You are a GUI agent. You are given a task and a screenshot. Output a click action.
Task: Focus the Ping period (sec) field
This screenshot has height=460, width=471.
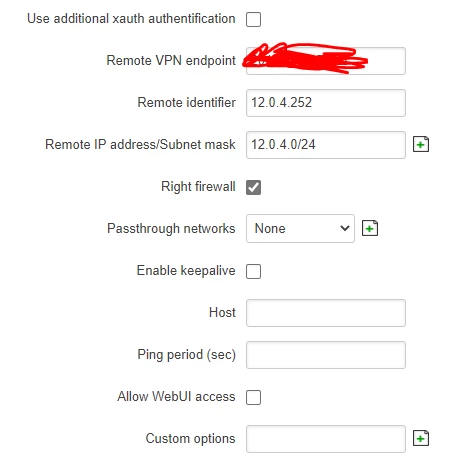pos(326,355)
